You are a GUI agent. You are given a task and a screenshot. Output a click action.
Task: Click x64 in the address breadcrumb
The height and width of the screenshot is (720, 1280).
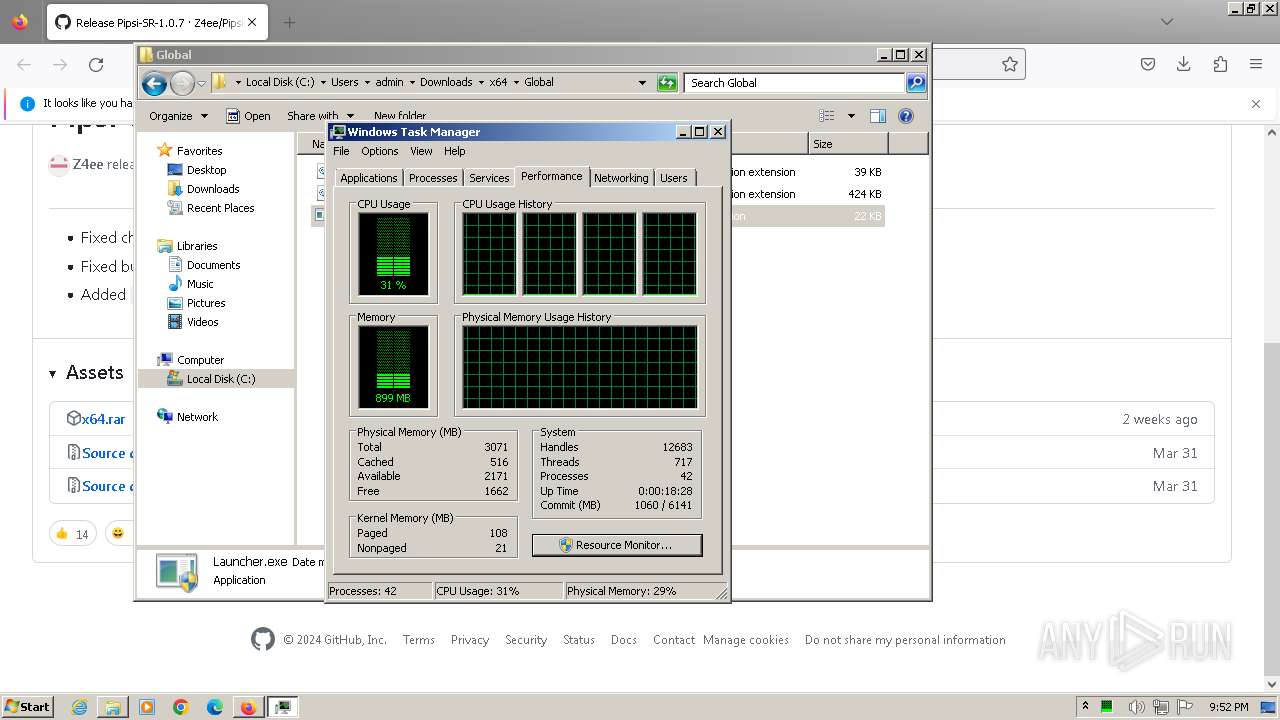498,83
